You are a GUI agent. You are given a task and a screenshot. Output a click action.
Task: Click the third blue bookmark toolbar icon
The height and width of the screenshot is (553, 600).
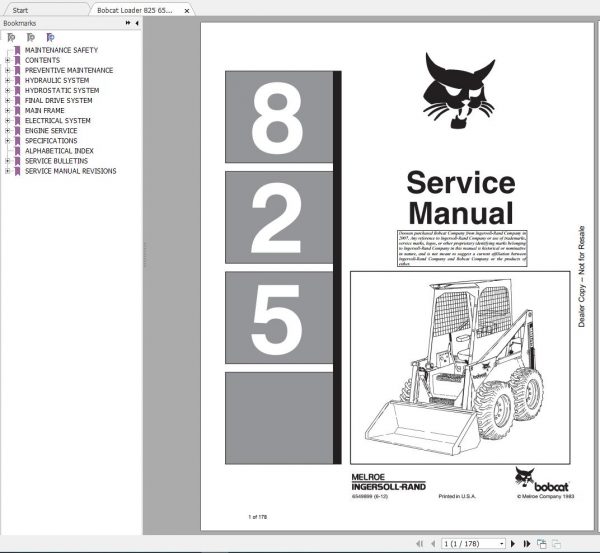pos(50,38)
